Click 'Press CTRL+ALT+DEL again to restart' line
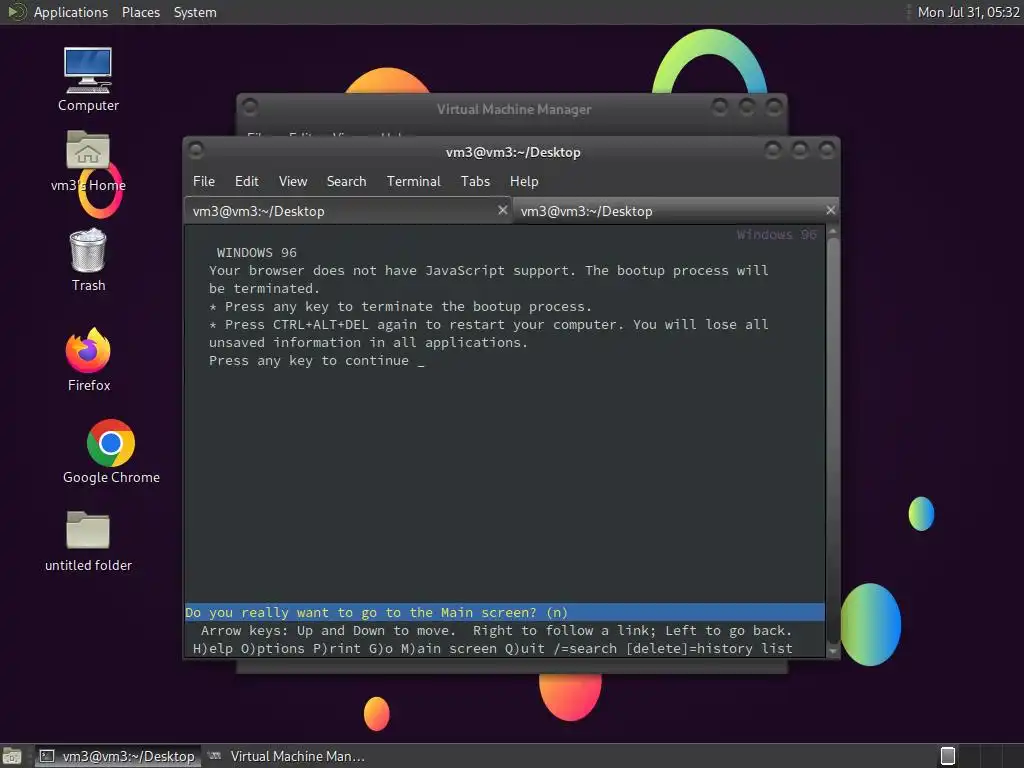Viewport: 1024px width, 768px height. (x=488, y=325)
